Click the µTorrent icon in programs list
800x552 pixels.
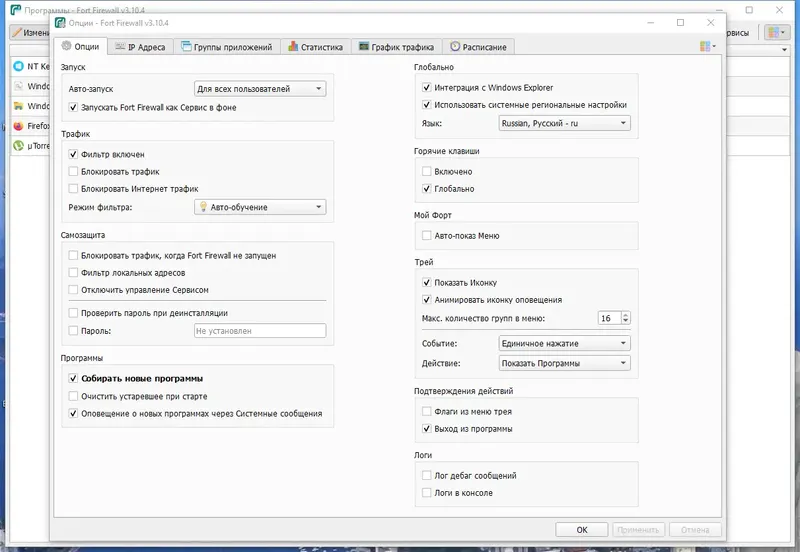pyautogui.click(x=18, y=145)
